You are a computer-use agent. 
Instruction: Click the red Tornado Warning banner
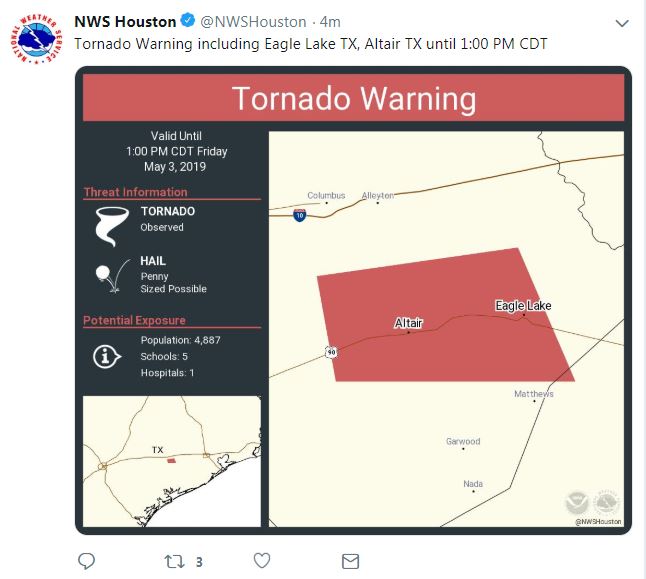(x=354, y=99)
